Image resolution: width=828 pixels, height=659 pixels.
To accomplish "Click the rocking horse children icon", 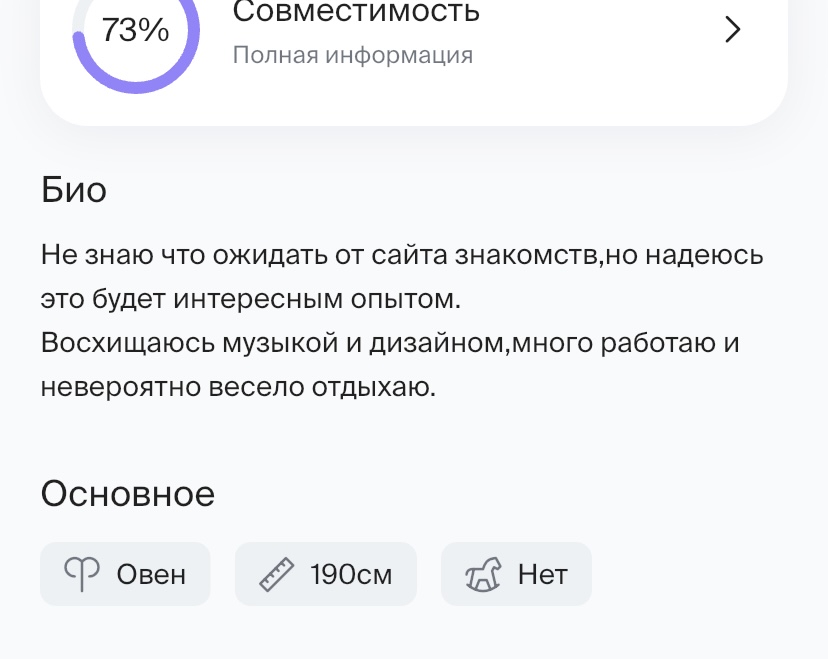I will point(483,575).
